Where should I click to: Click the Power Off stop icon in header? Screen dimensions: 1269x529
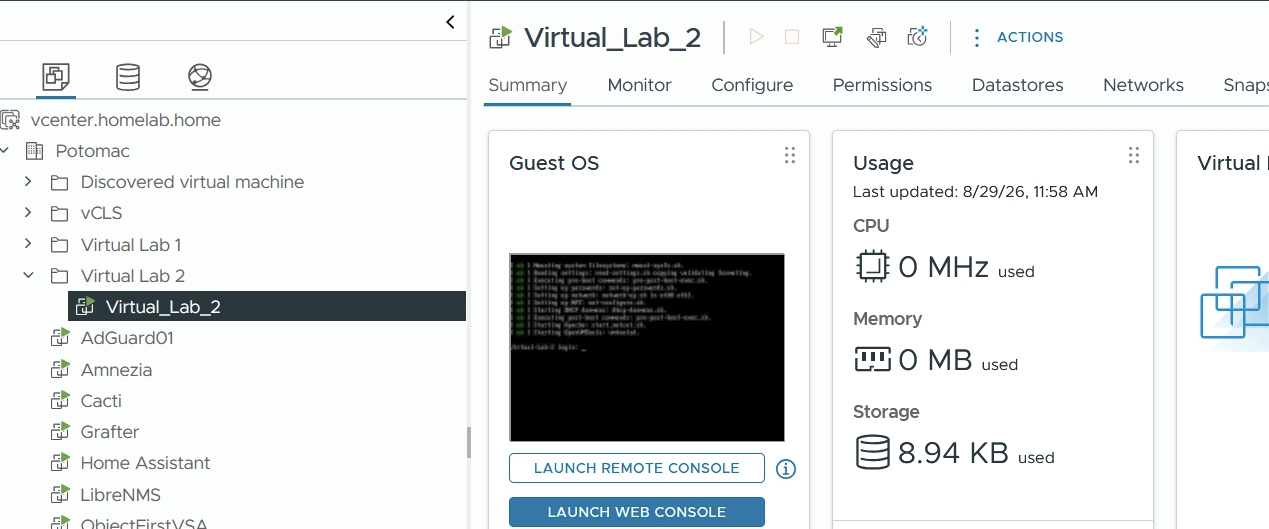pos(792,37)
